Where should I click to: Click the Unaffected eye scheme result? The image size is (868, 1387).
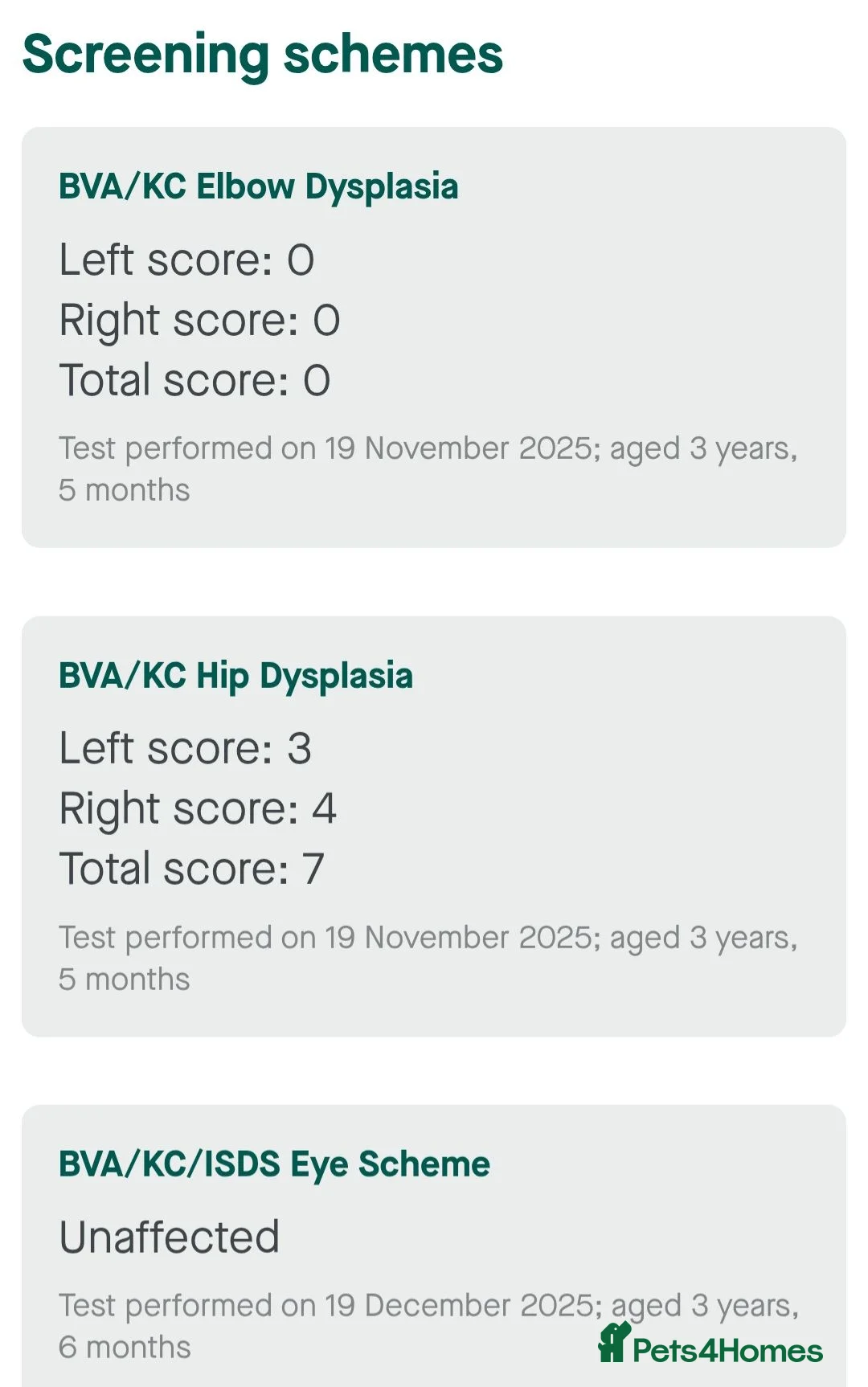tap(170, 1237)
